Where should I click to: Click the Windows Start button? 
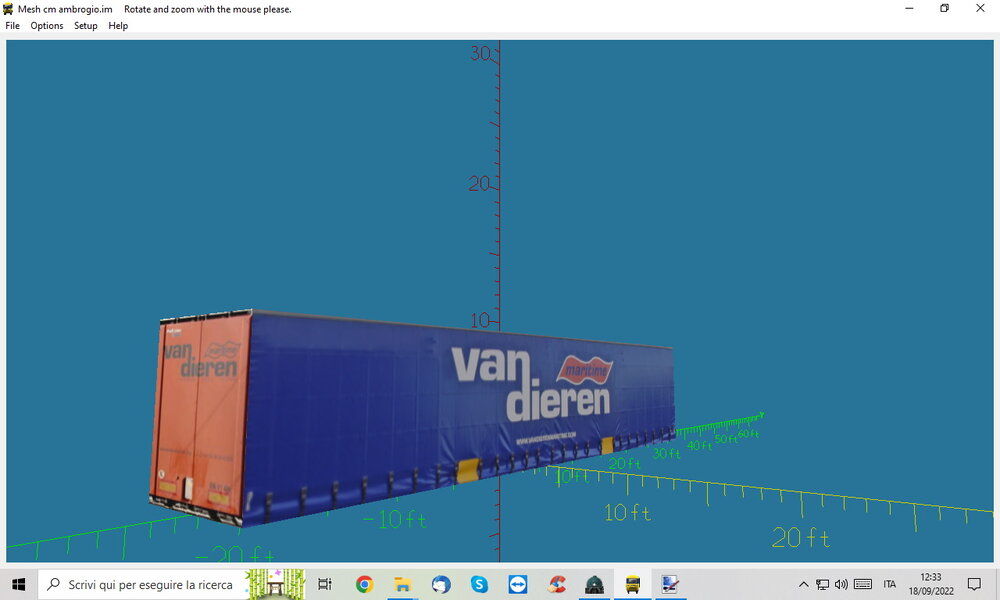[18, 584]
